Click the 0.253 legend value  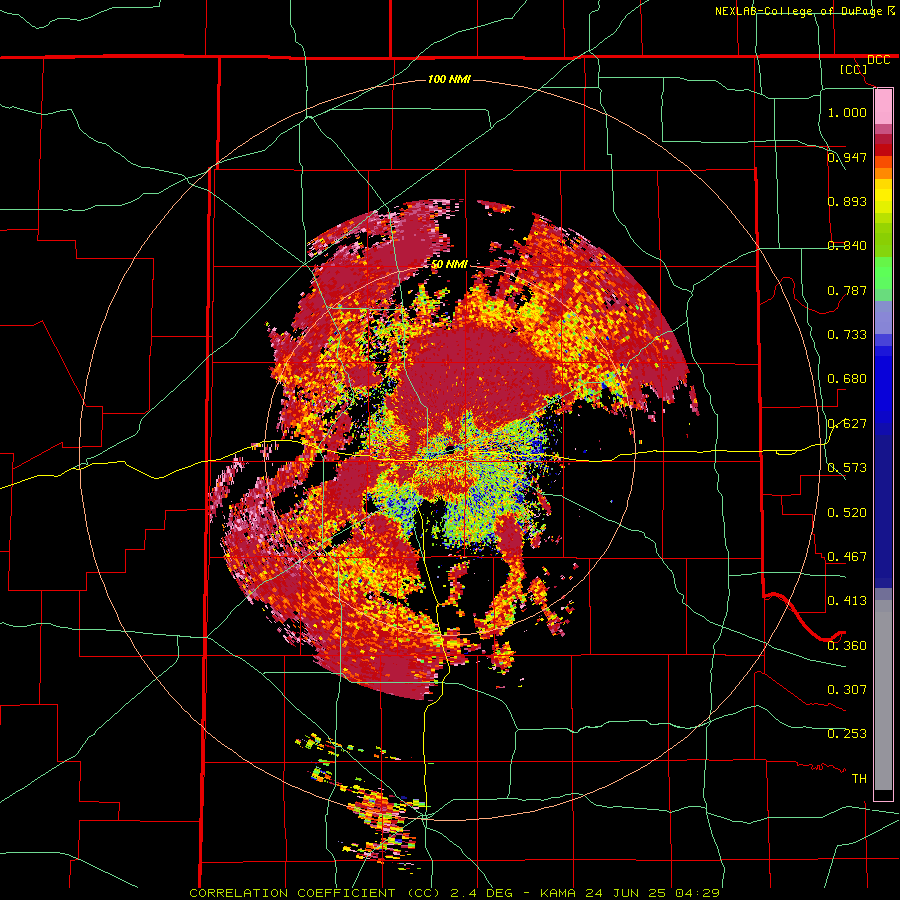pyautogui.click(x=847, y=734)
